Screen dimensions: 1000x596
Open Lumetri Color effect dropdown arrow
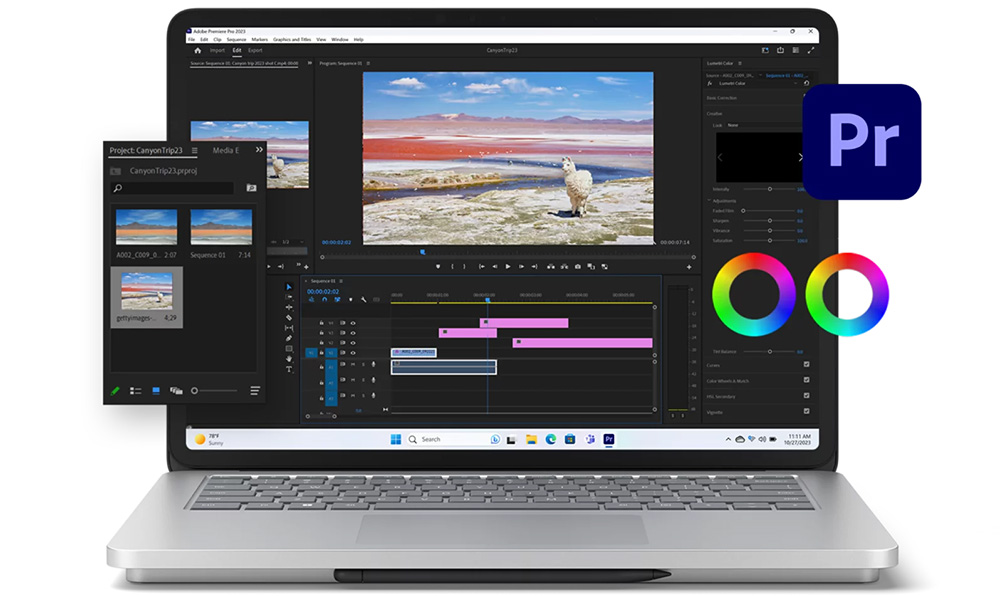(795, 83)
